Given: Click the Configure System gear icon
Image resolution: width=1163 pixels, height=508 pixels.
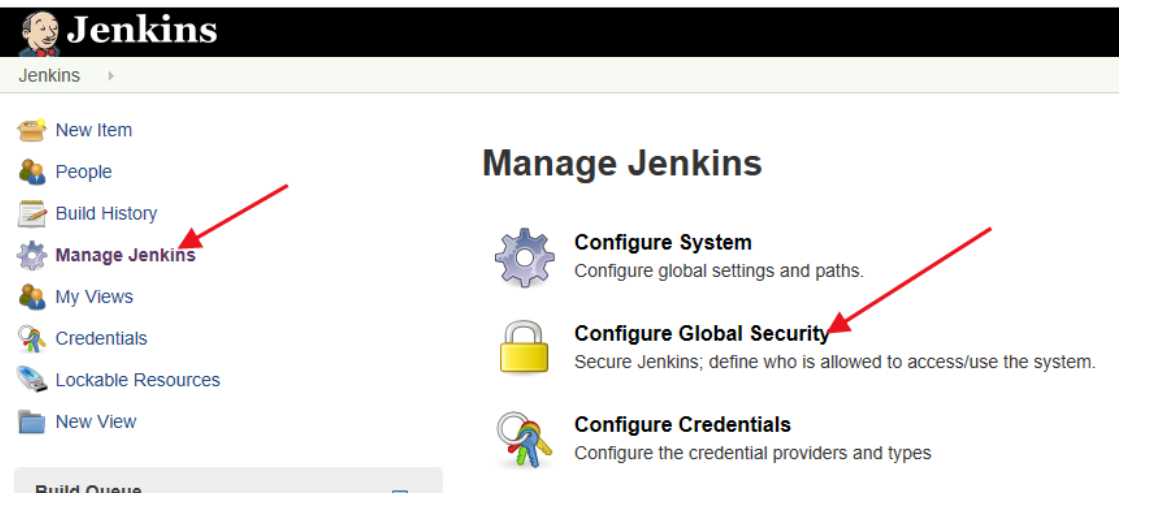Looking at the screenshot, I should [x=524, y=257].
